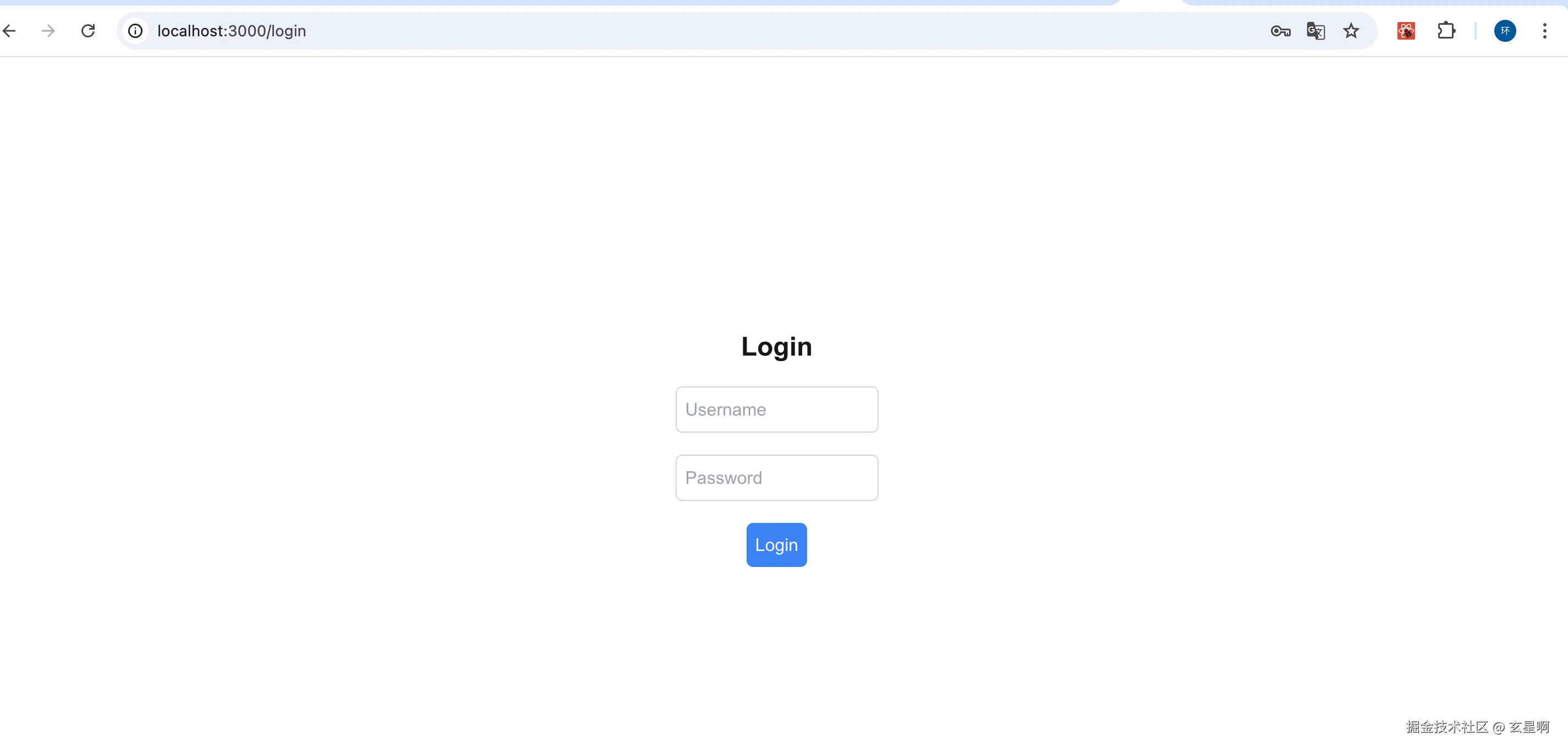Open the Google Translate icon

[1315, 30]
